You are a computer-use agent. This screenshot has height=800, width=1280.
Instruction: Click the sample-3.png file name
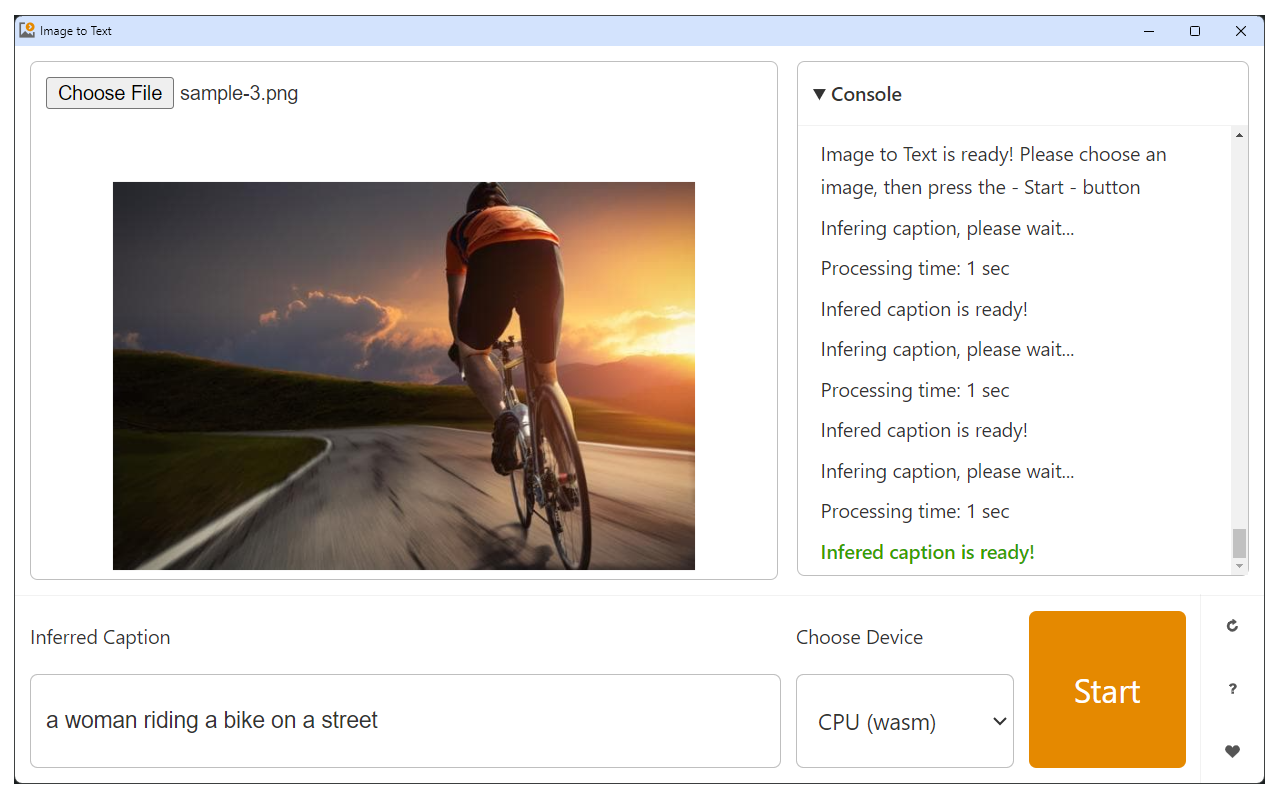[x=239, y=93]
